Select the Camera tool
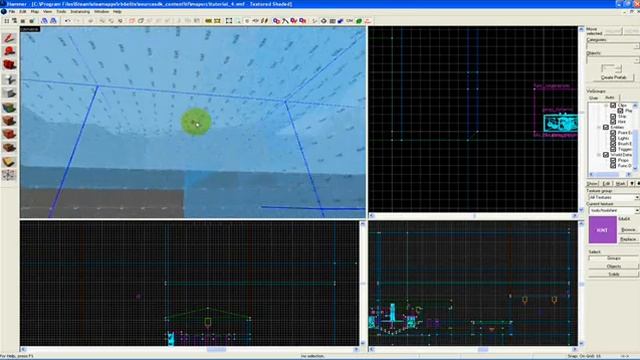The width and height of the screenshot is (640, 360). (9, 65)
